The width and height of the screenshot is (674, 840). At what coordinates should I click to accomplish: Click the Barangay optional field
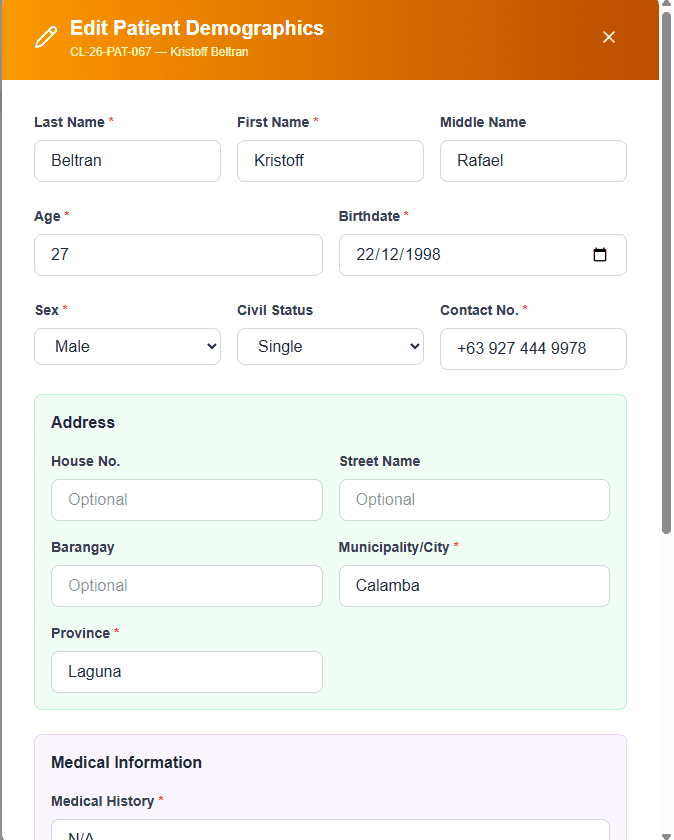click(187, 586)
